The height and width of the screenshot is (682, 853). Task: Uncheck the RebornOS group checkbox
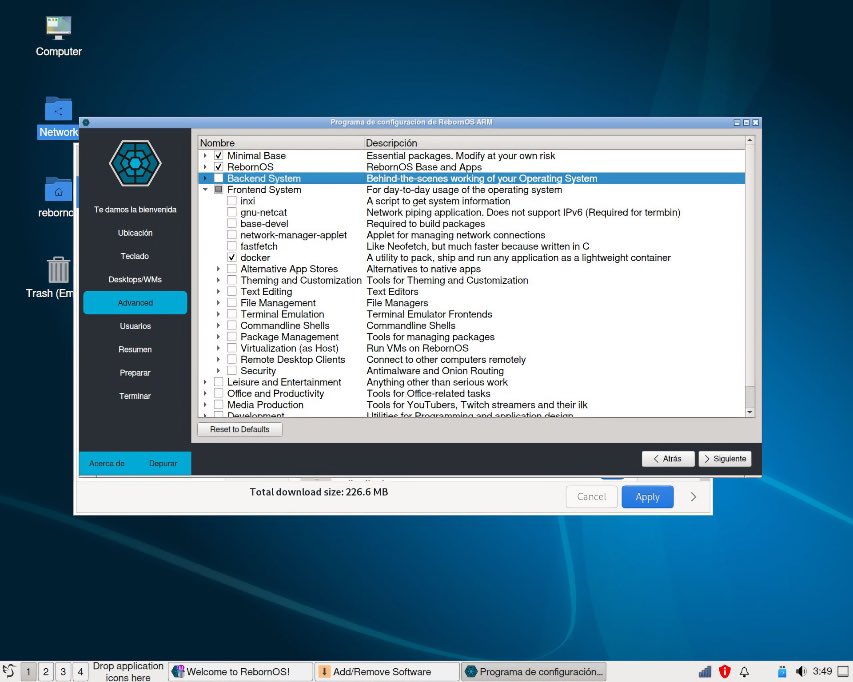(218, 167)
